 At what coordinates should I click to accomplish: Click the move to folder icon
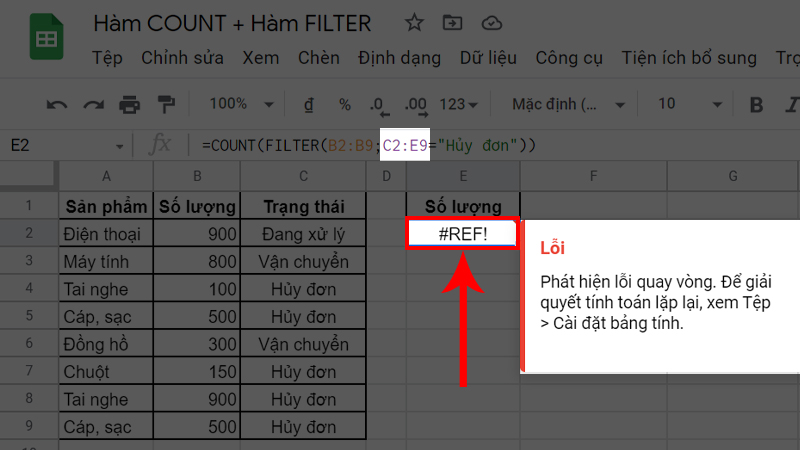point(453,23)
